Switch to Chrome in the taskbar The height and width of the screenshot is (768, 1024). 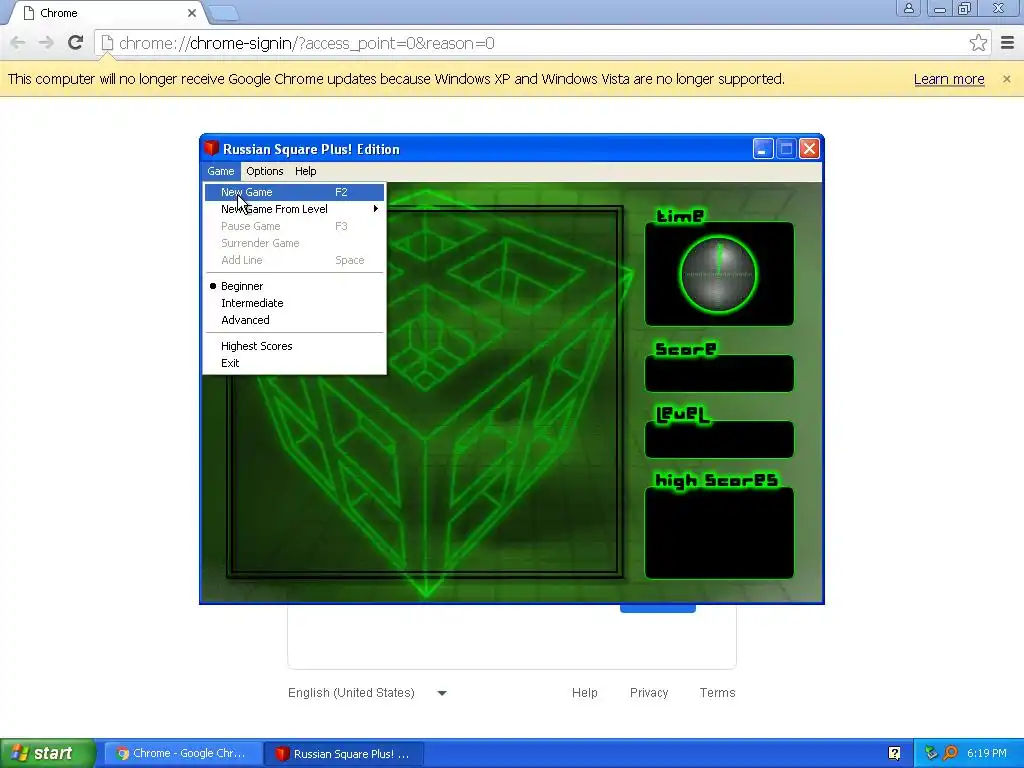coord(183,753)
